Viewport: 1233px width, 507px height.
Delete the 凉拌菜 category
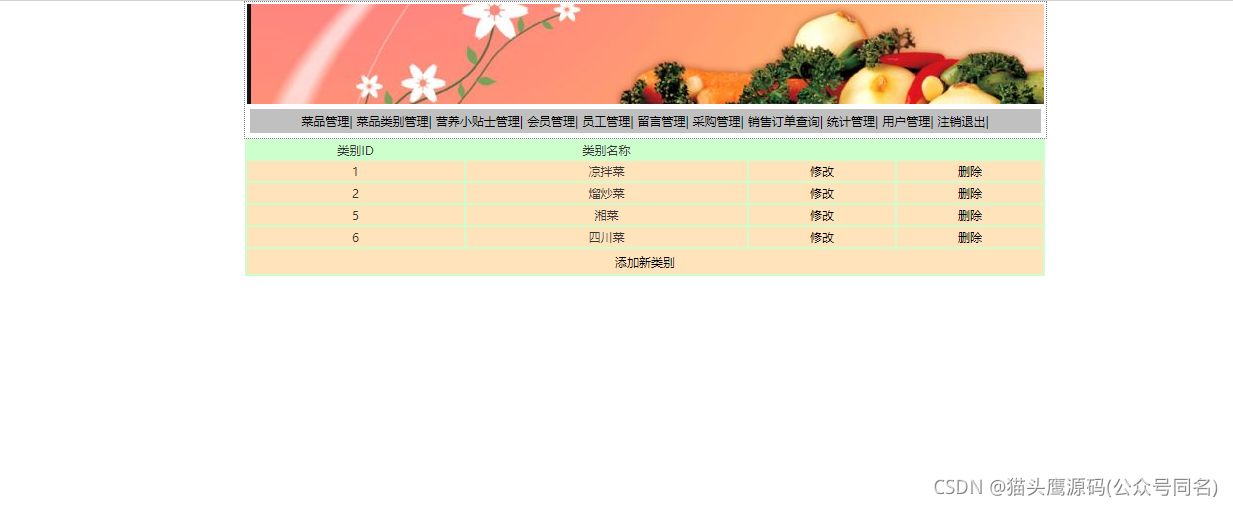coord(970,172)
